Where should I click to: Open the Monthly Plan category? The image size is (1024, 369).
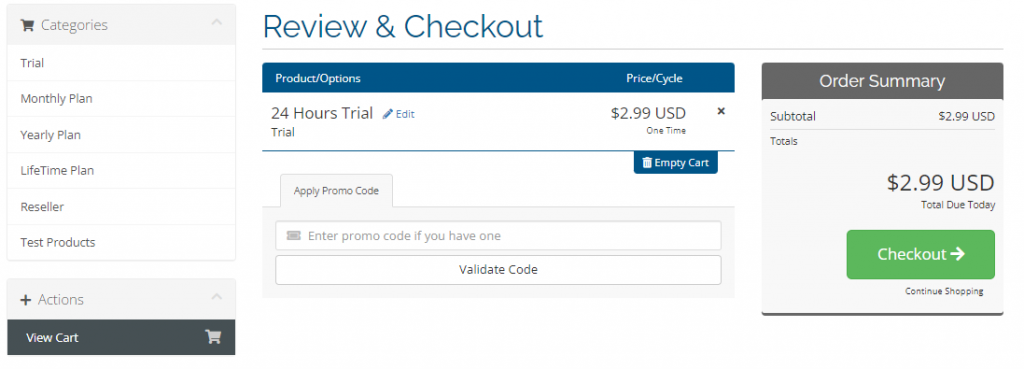(121, 99)
